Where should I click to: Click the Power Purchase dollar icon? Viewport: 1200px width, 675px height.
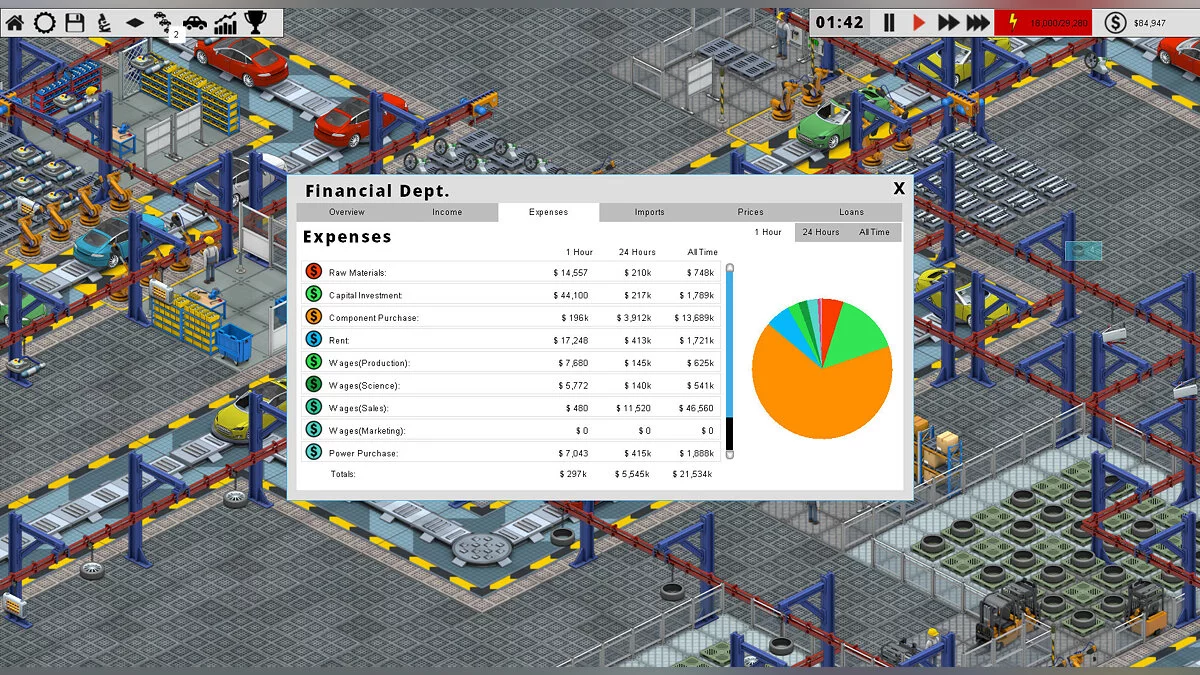click(313, 452)
